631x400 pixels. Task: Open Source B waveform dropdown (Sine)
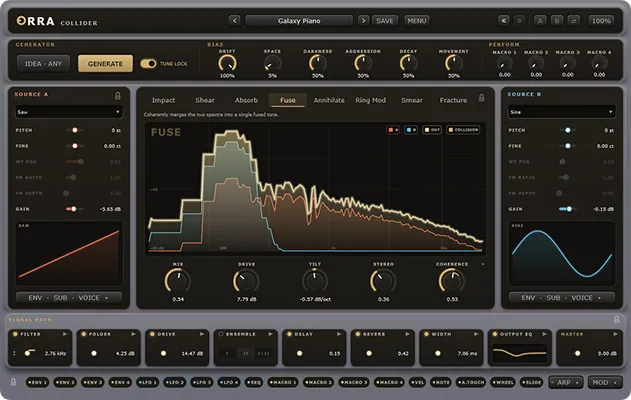[562, 112]
